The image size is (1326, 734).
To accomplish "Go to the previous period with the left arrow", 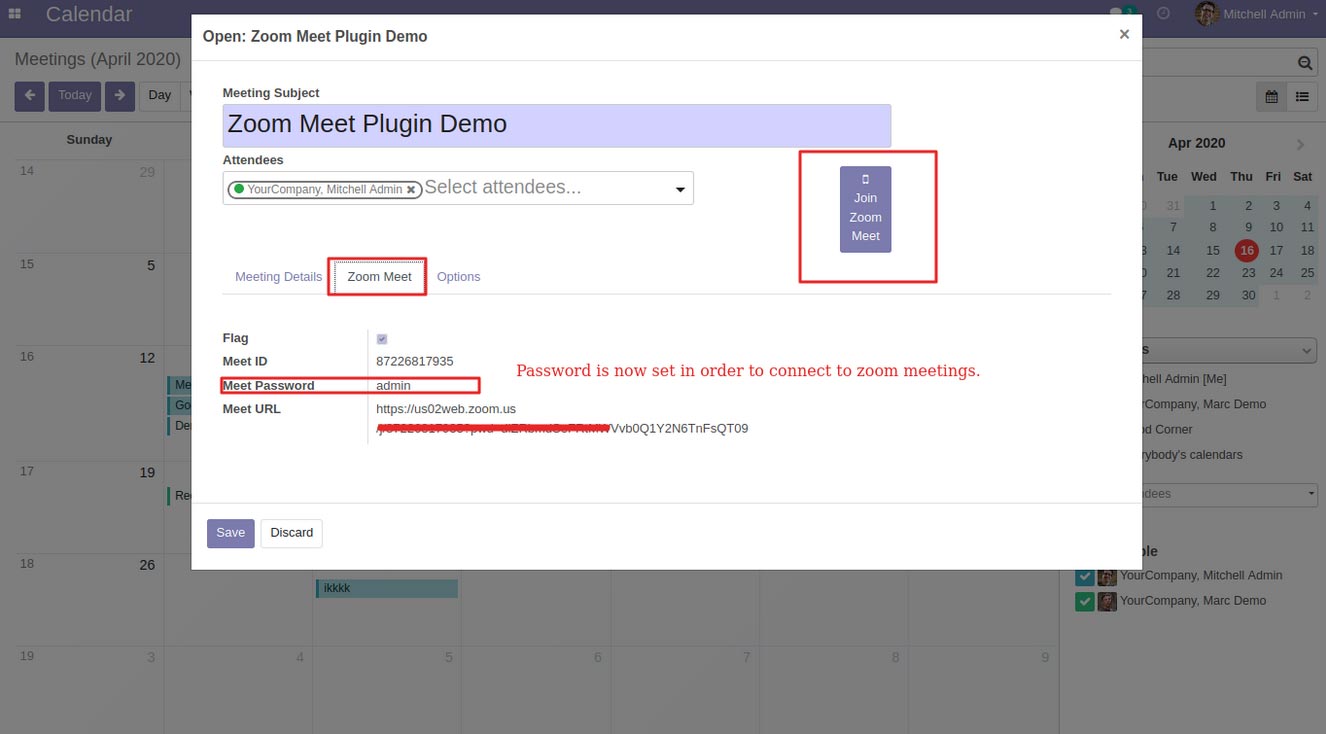I will [x=29, y=96].
